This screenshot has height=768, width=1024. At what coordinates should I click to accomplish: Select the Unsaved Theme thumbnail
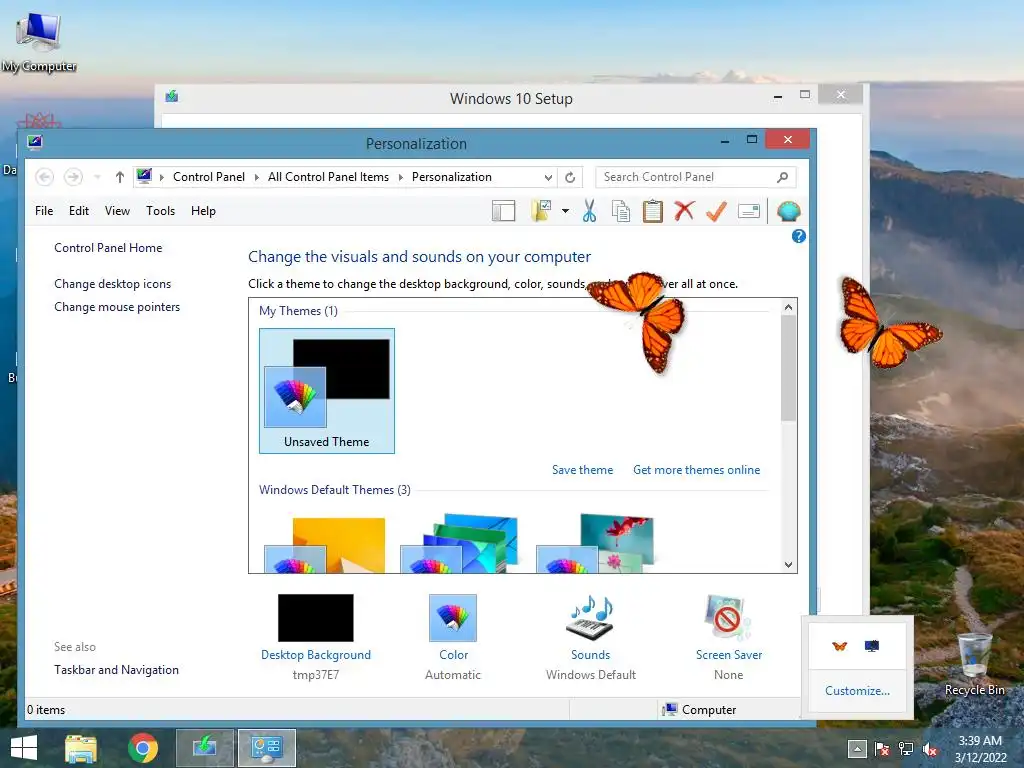coord(327,391)
